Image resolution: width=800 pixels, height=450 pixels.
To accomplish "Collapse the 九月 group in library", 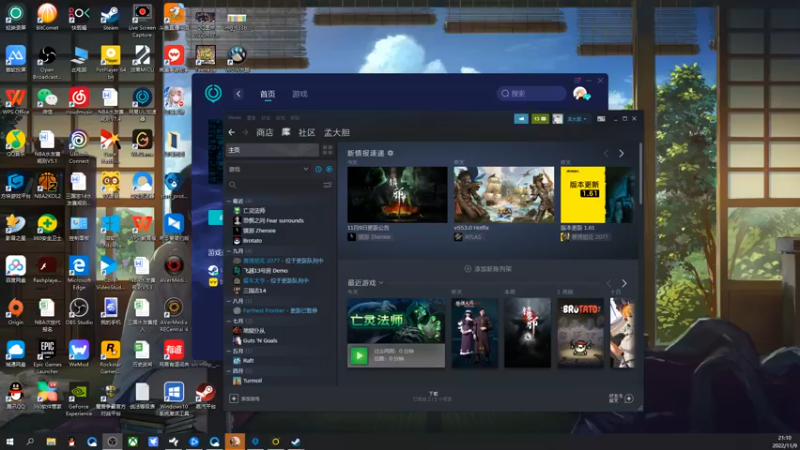I will (229, 251).
